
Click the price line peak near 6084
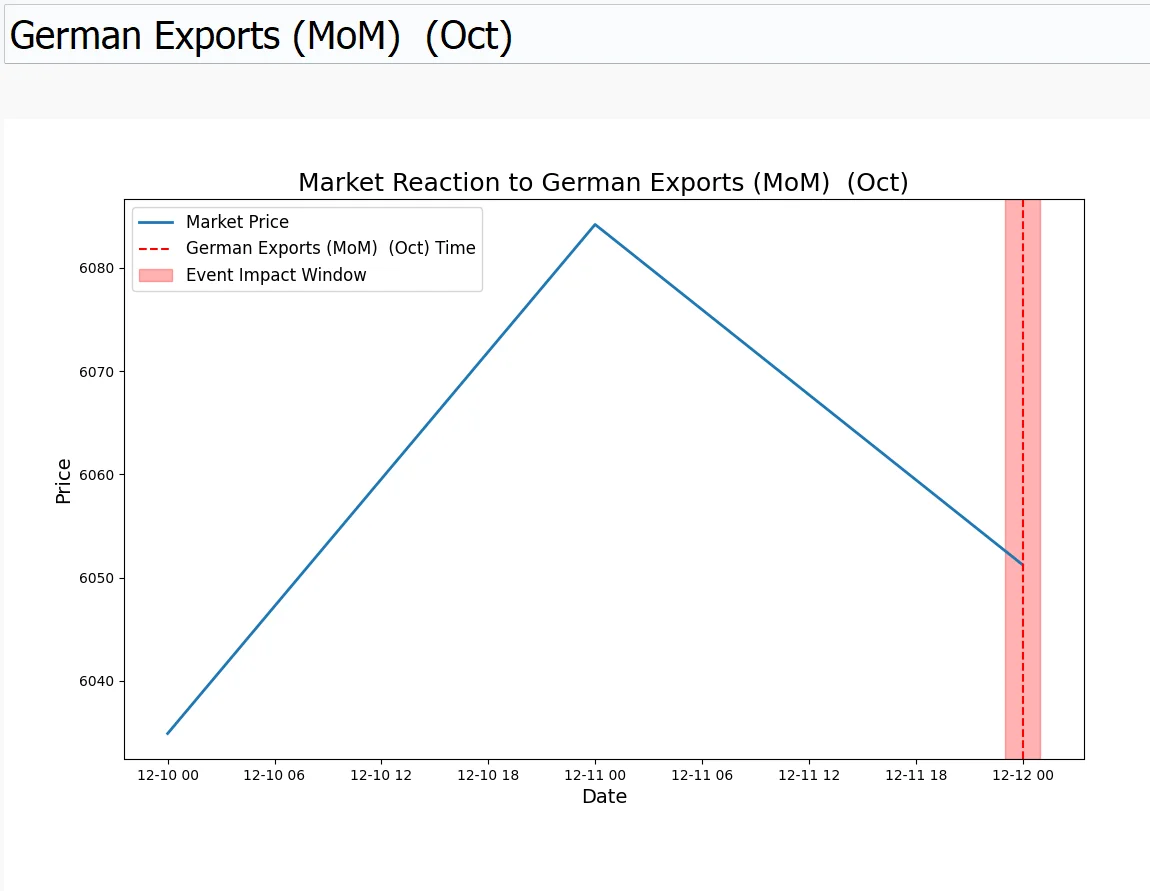tap(595, 225)
